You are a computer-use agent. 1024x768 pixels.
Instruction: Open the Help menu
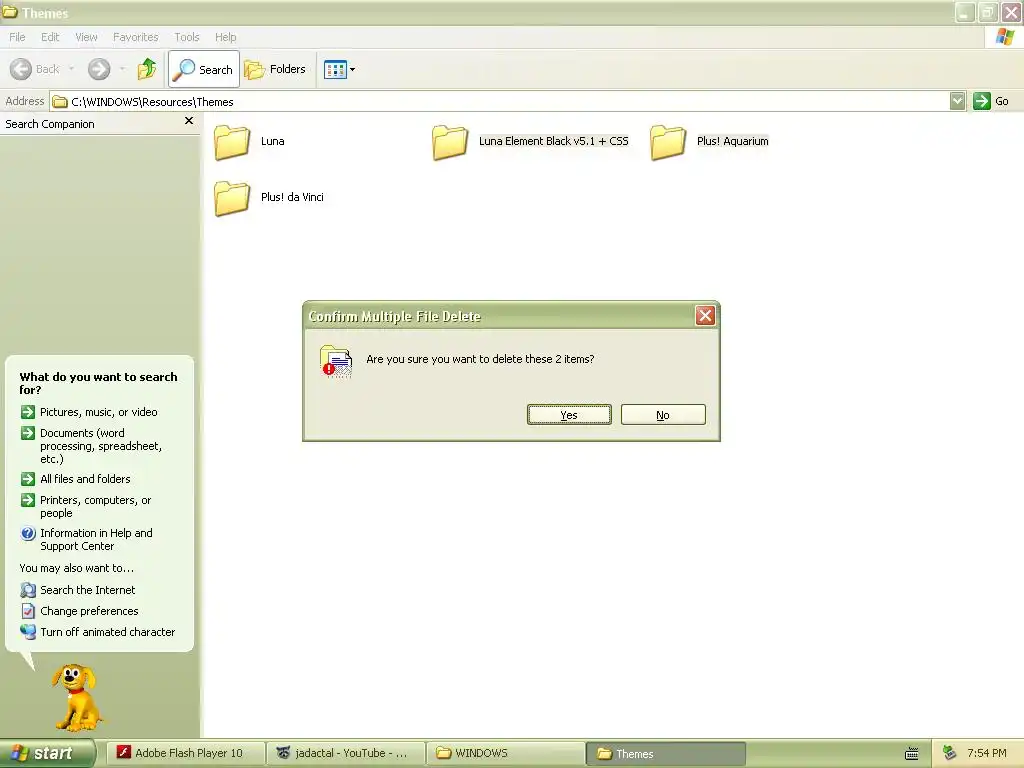(225, 37)
